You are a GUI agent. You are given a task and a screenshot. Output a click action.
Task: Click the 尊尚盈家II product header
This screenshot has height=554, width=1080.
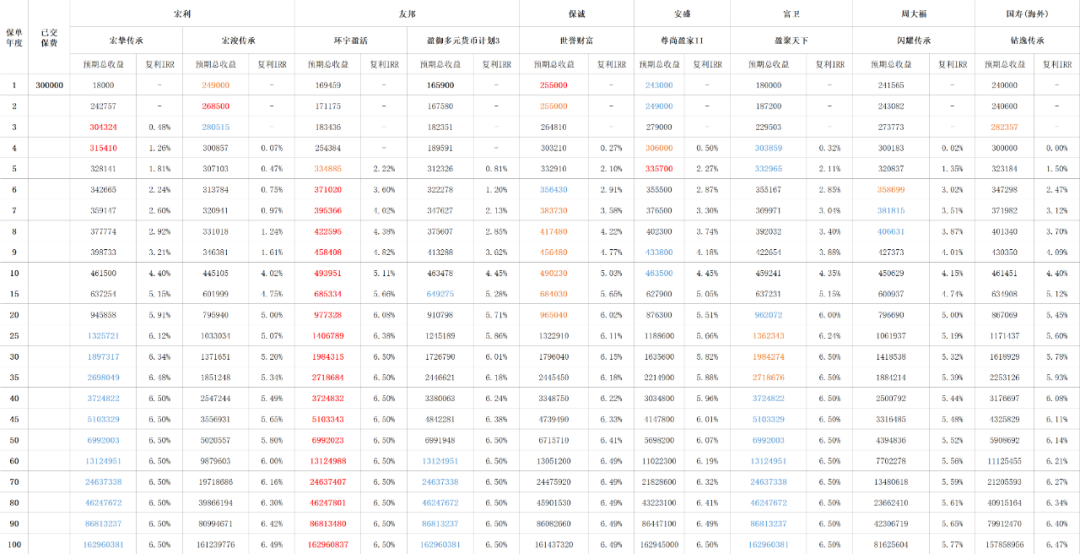pos(682,40)
